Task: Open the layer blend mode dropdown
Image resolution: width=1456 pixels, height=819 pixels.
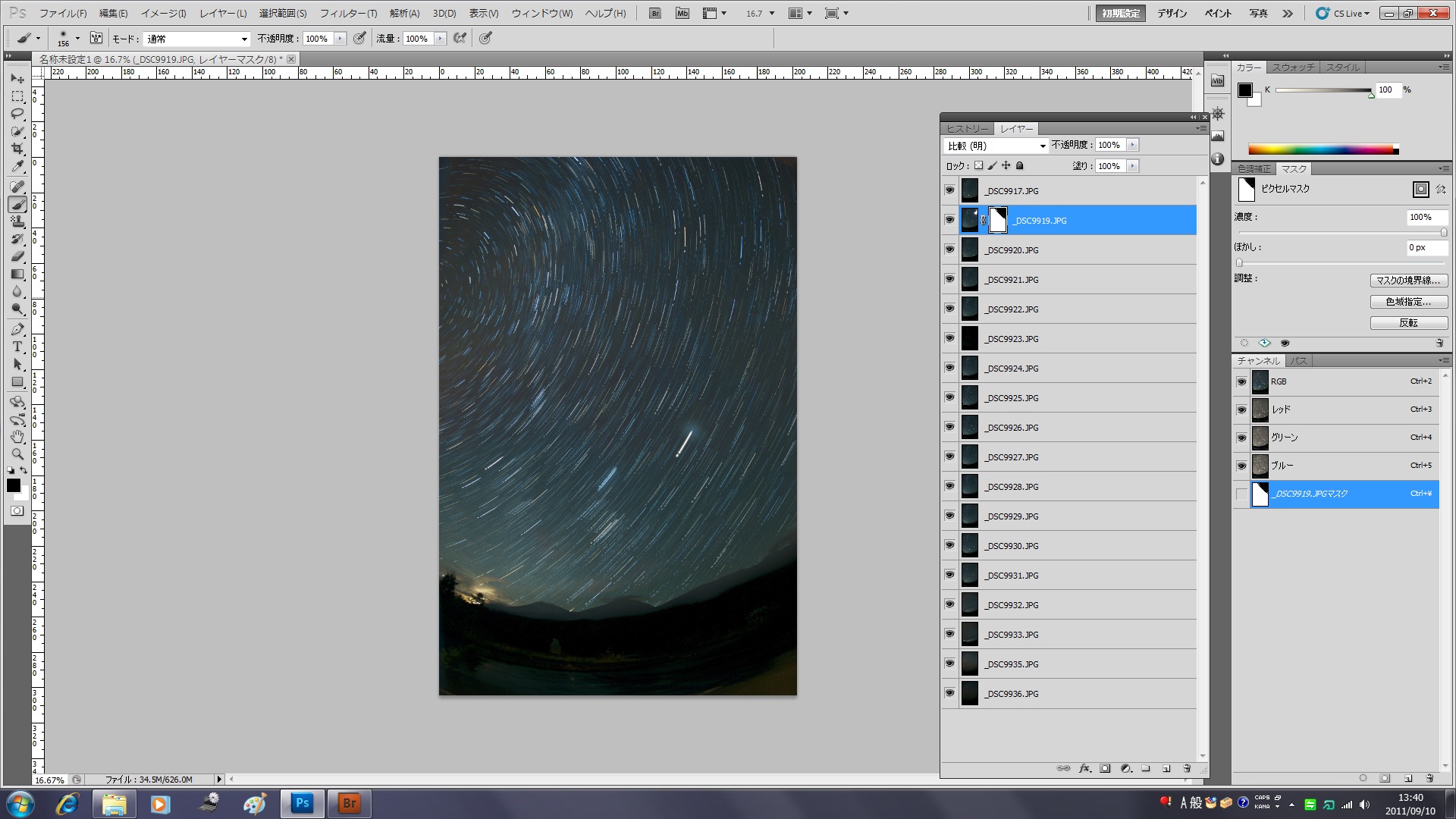Action: [996, 146]
